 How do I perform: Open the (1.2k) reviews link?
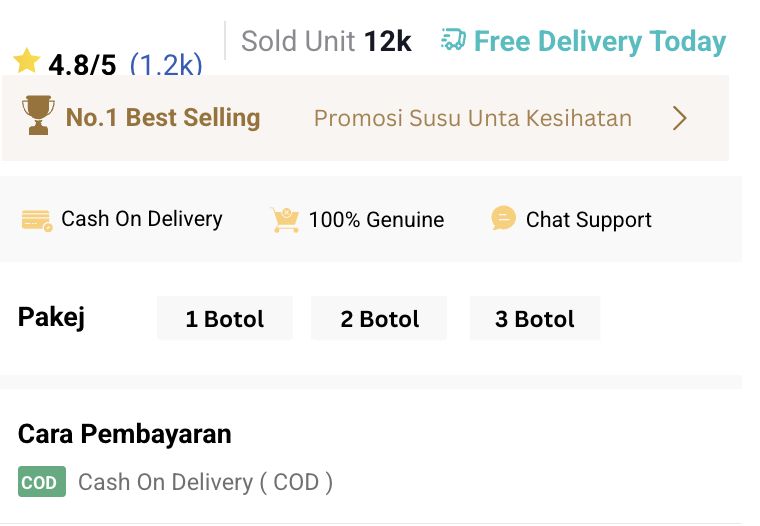pos(166,66)
